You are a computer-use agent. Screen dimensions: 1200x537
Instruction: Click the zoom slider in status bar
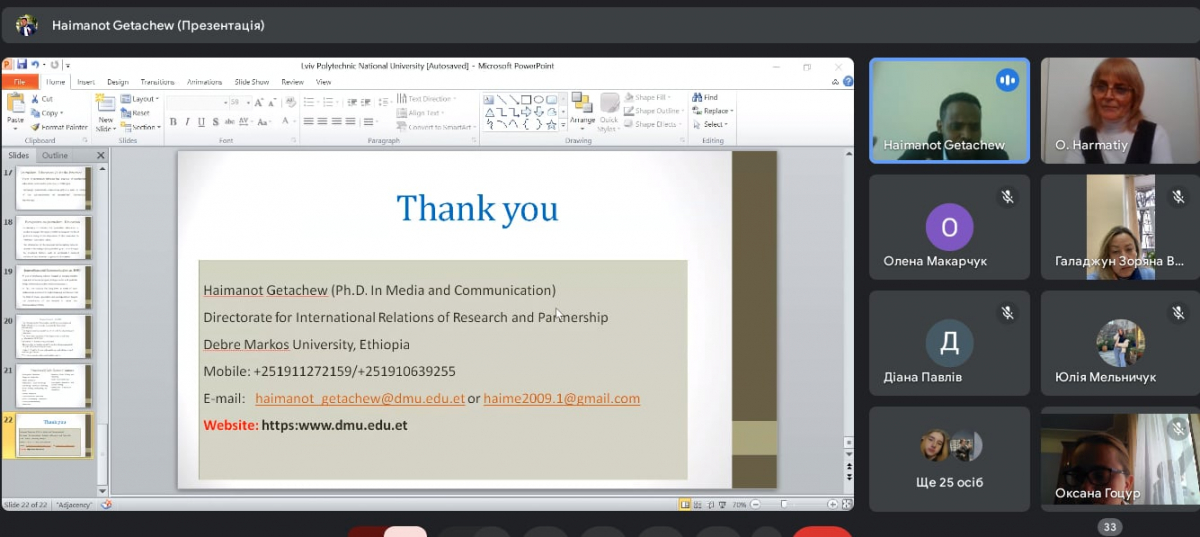(783, 505)
